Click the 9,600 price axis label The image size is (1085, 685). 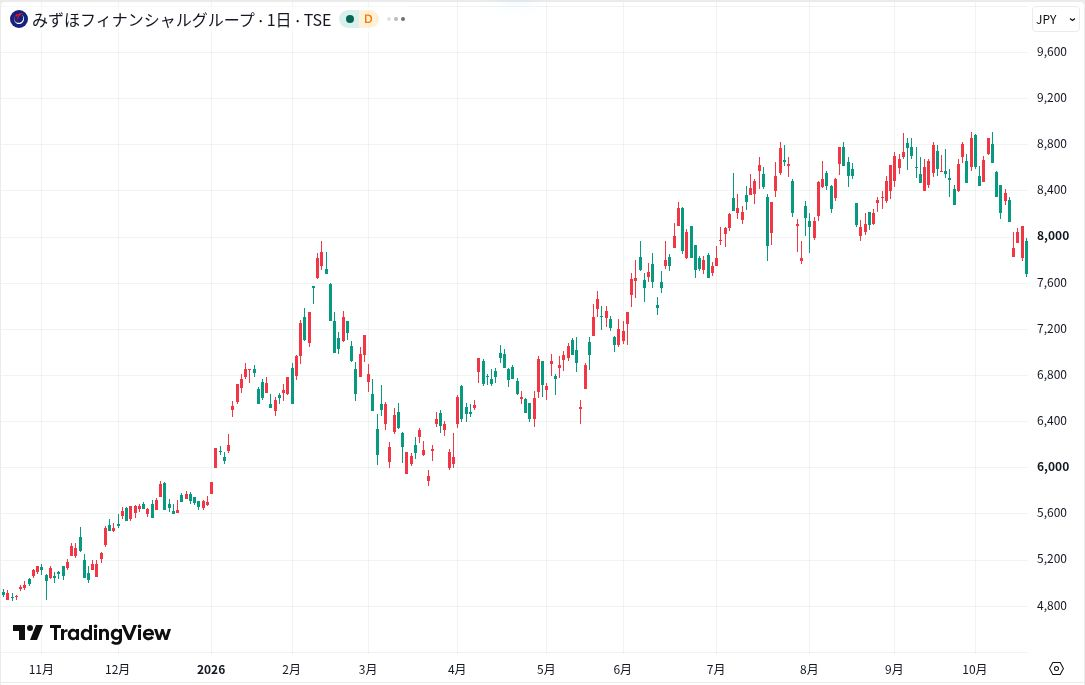click(1052, 52)
